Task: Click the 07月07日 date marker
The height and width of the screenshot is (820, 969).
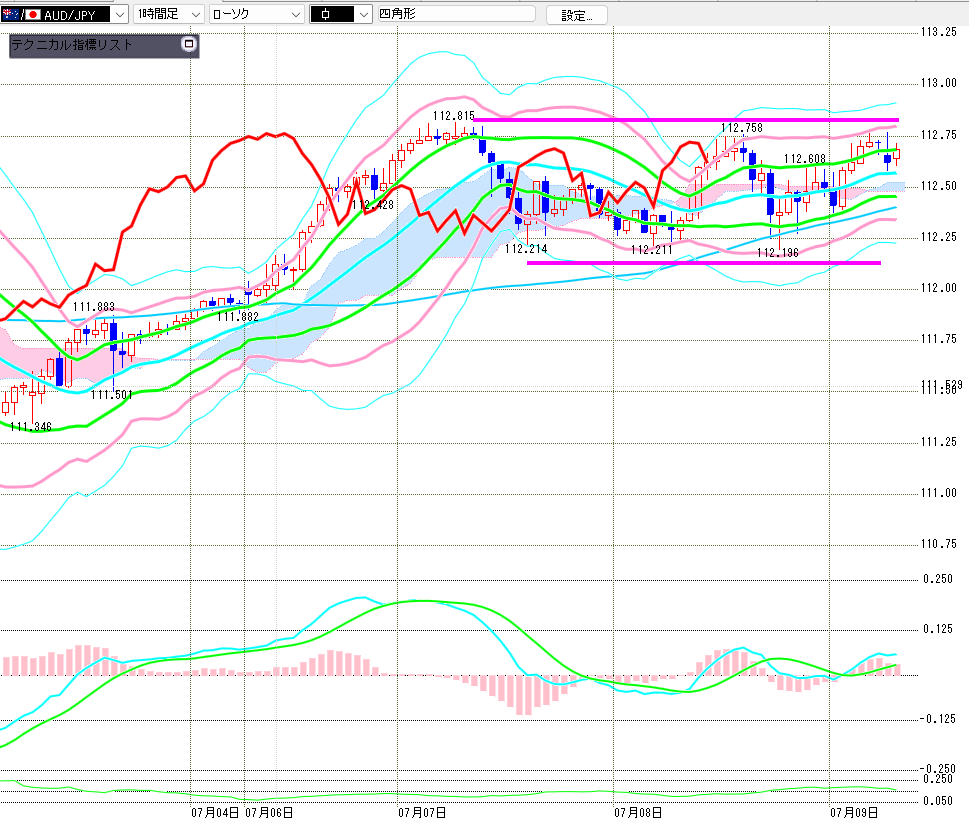Action: 421,812
